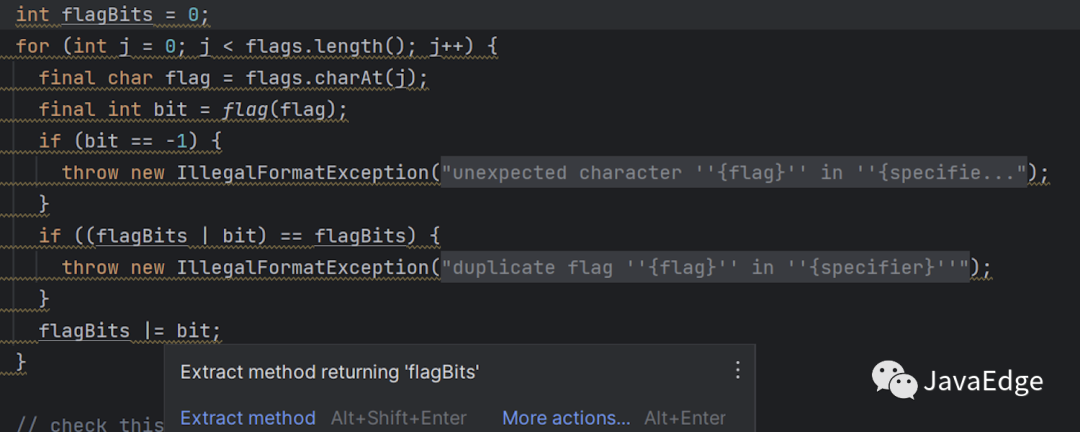Click the flagBits |= bit statement
Screen dimensions: 1080x432
pyautogui.click(x=130, y=331)
